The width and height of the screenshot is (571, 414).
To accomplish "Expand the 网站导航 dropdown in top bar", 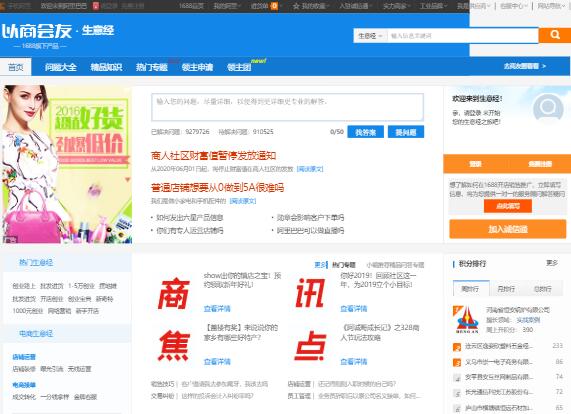I will coord(551,6).
